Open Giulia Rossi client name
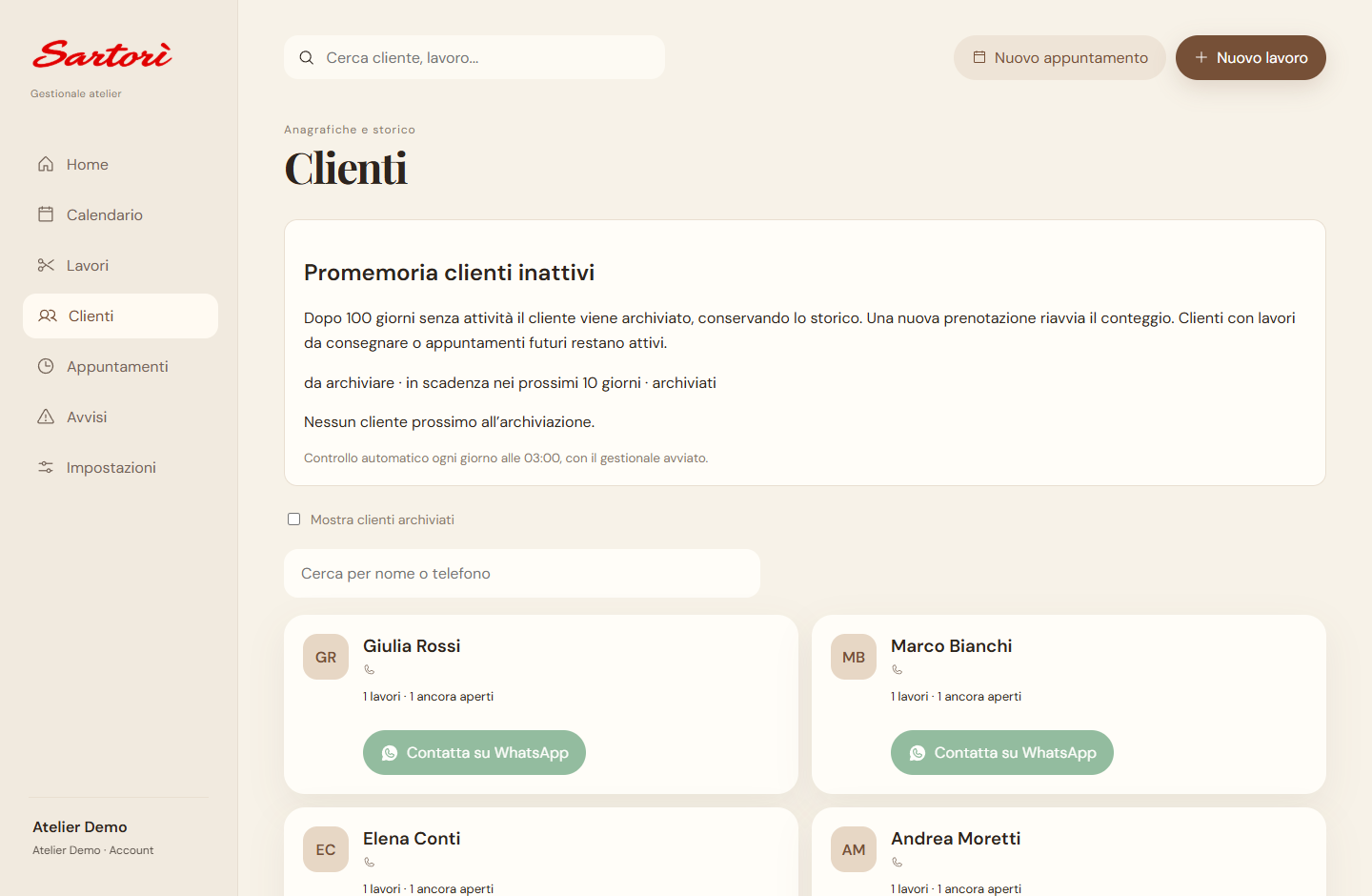Screen dimensions: 1372x896 pos(412,646)
